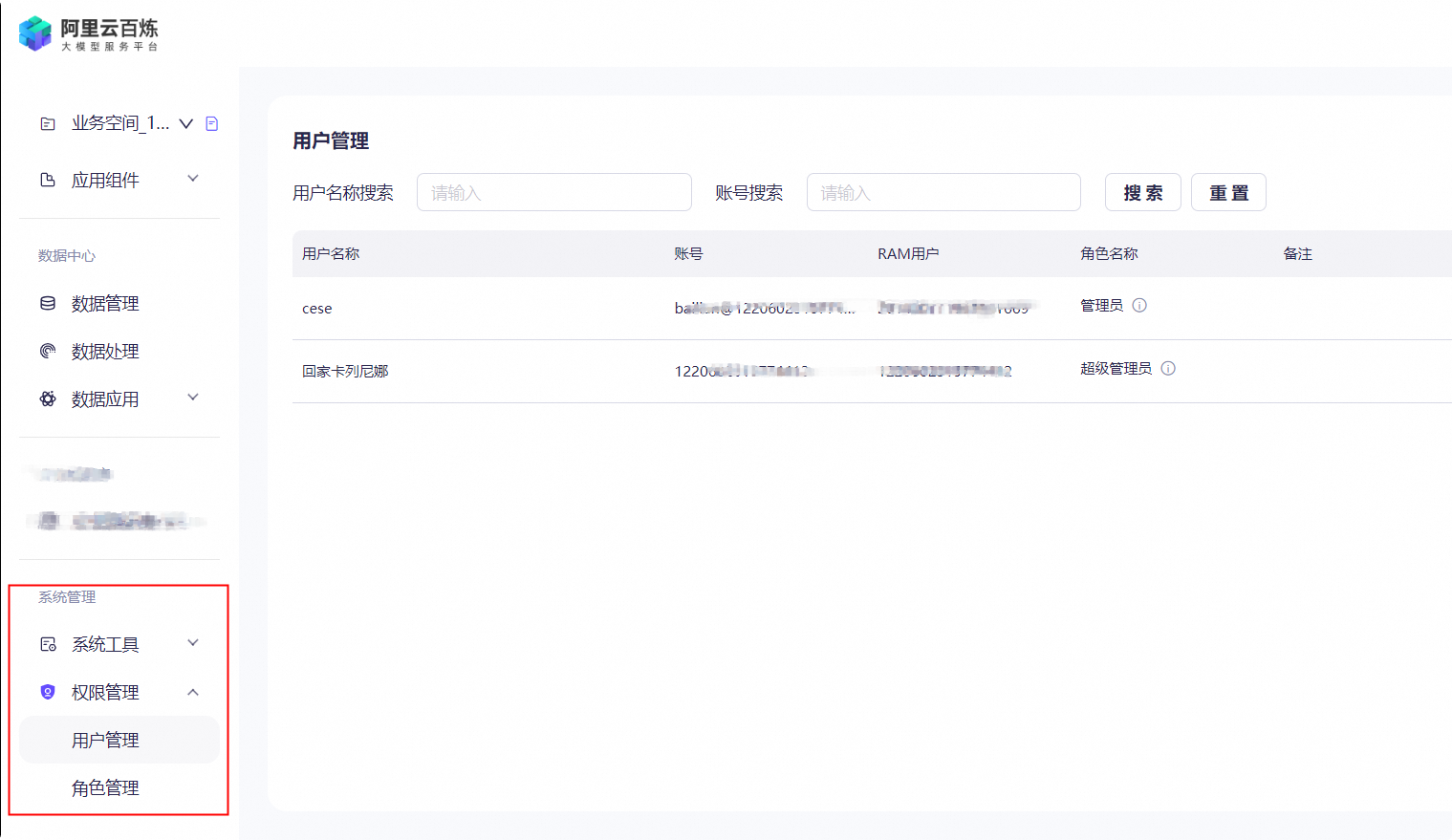1452x840 pixels.
Task: Focus the 用户名称搜索 input field
Action: pyautogui.click(x=554, y=192)
